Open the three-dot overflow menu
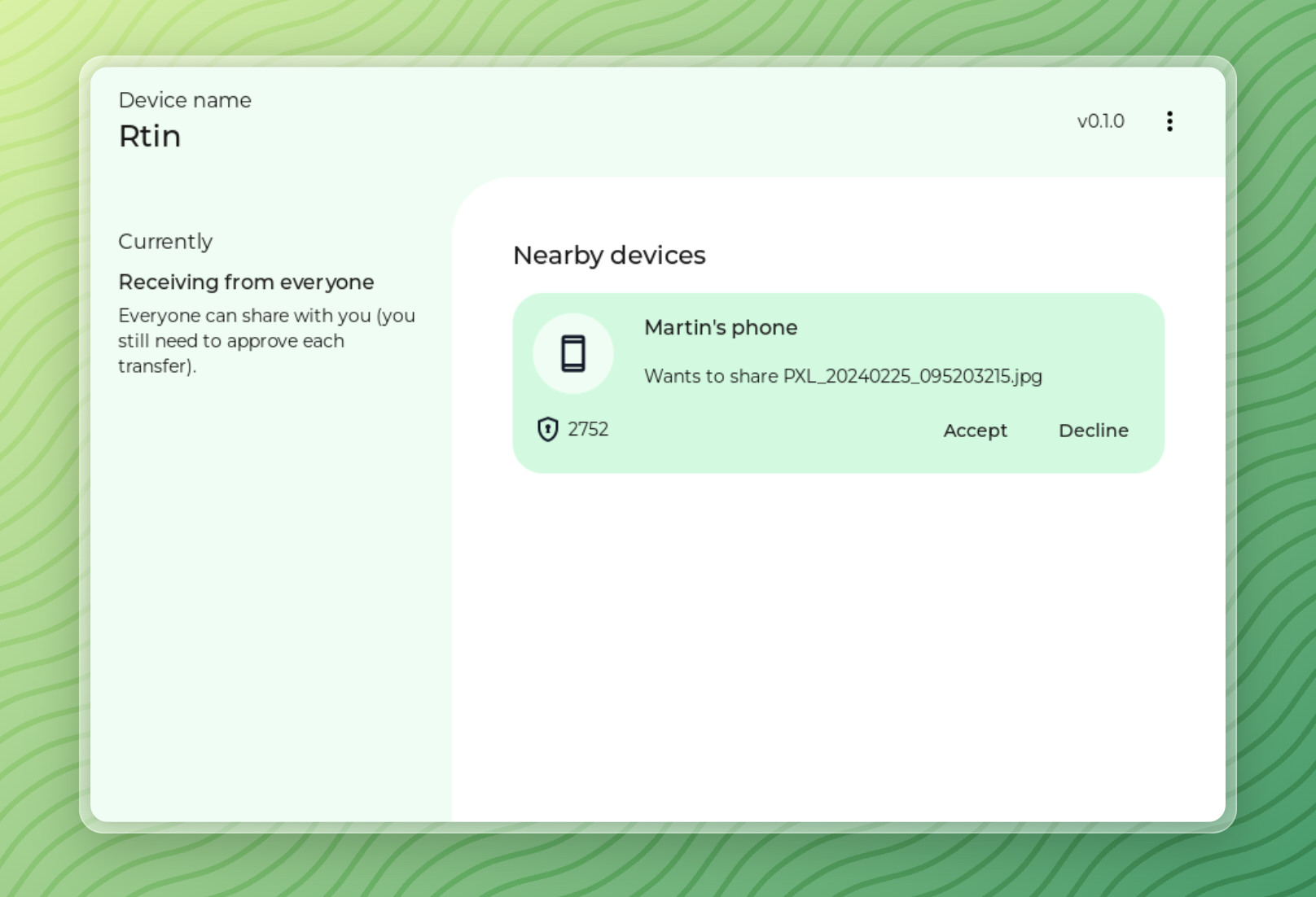 [x=1169, y=121]
